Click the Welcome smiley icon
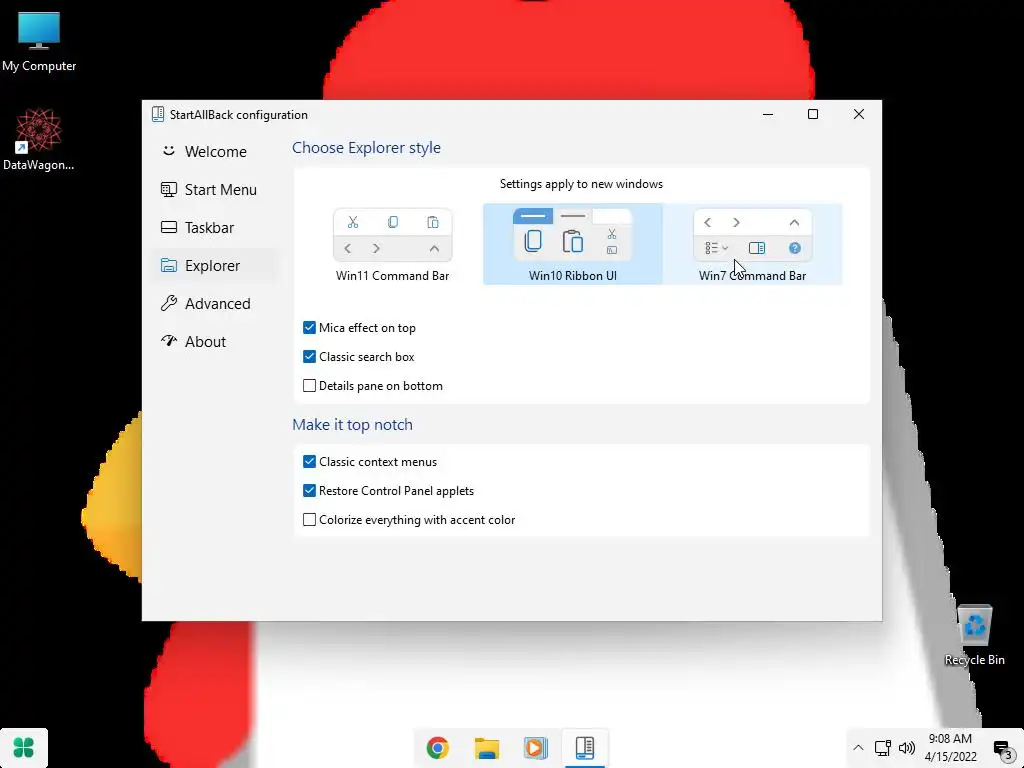Viewport: 1024px width, 768px height. click(168, 151)
